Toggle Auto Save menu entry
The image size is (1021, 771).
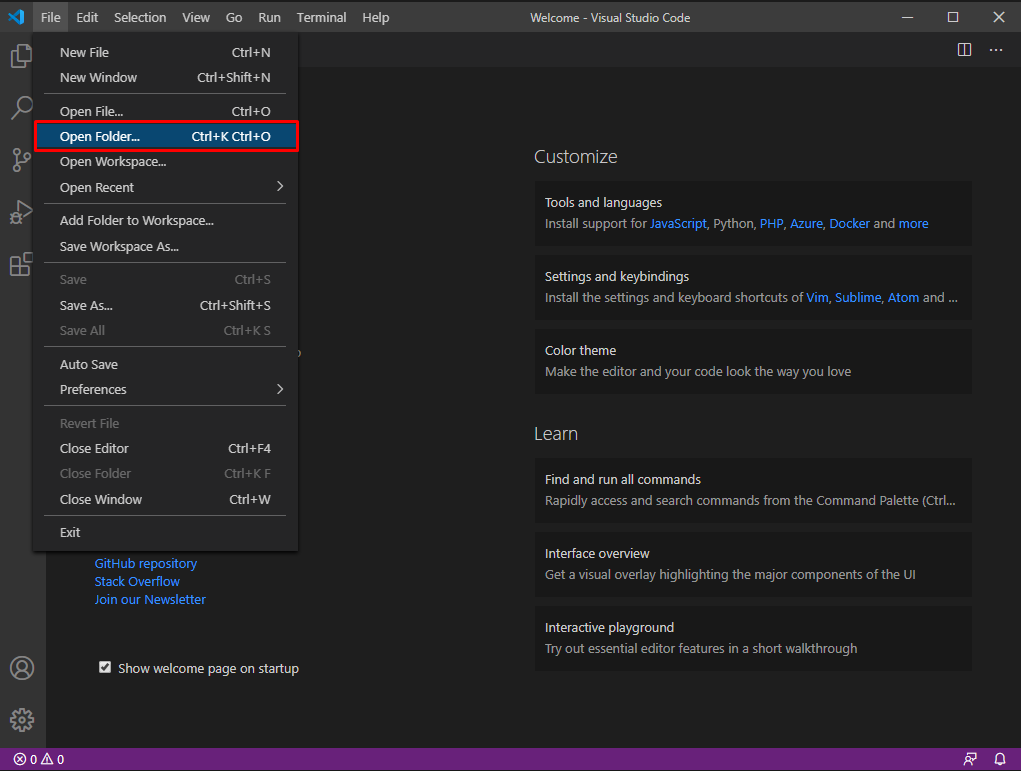(x=165, y=365)
